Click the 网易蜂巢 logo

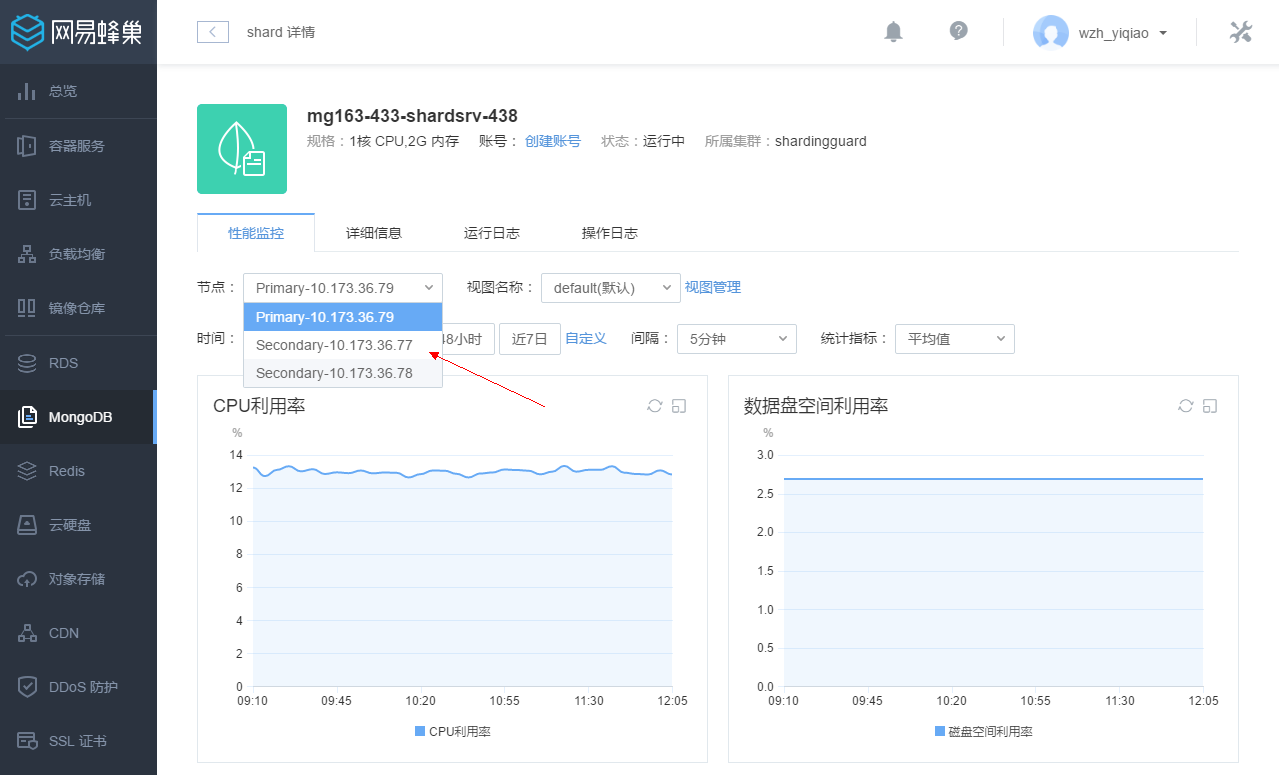pyautogui.click(x=77, y=32)
